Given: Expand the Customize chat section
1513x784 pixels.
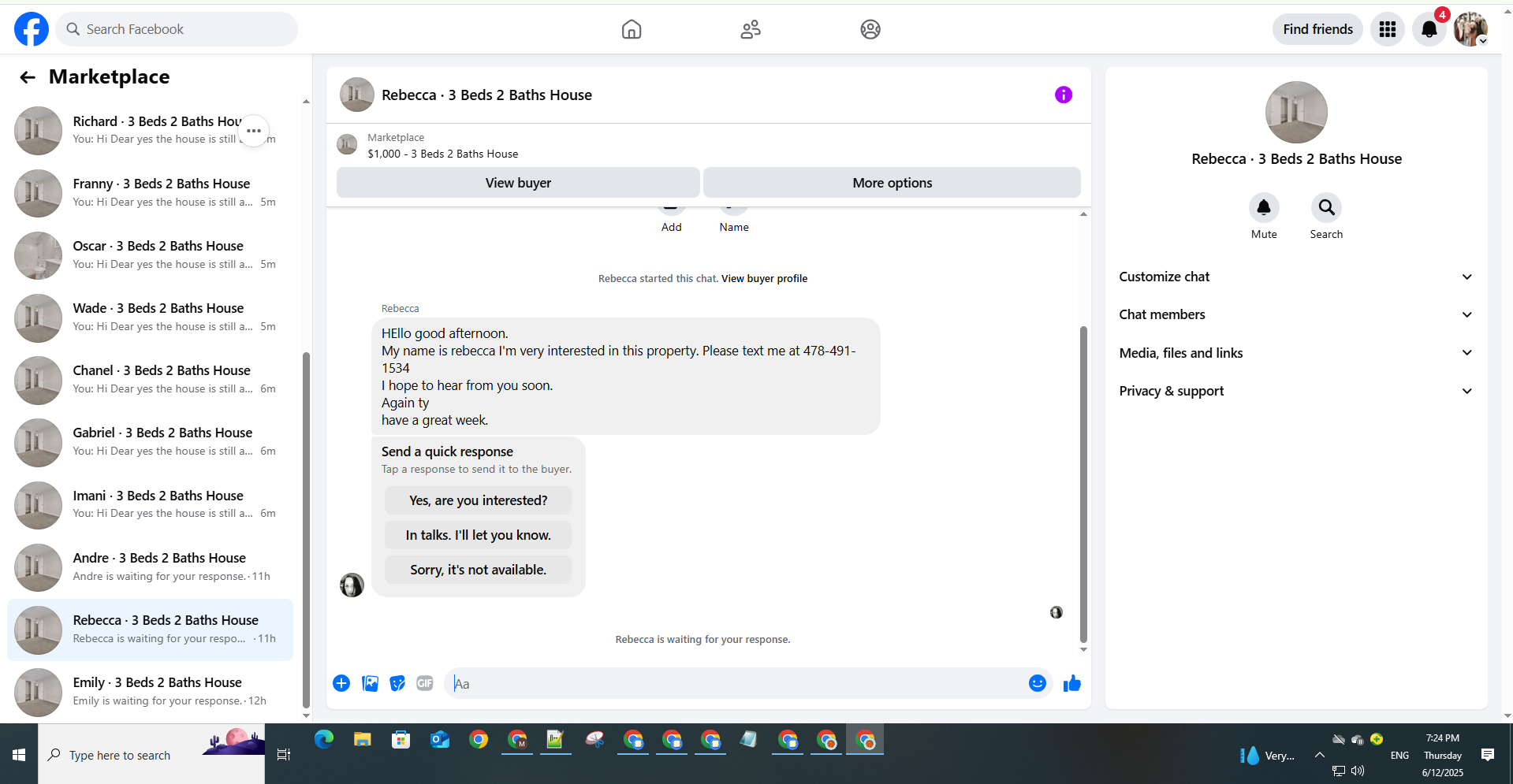Looking at the screenshot, I should click(1296, 277).
